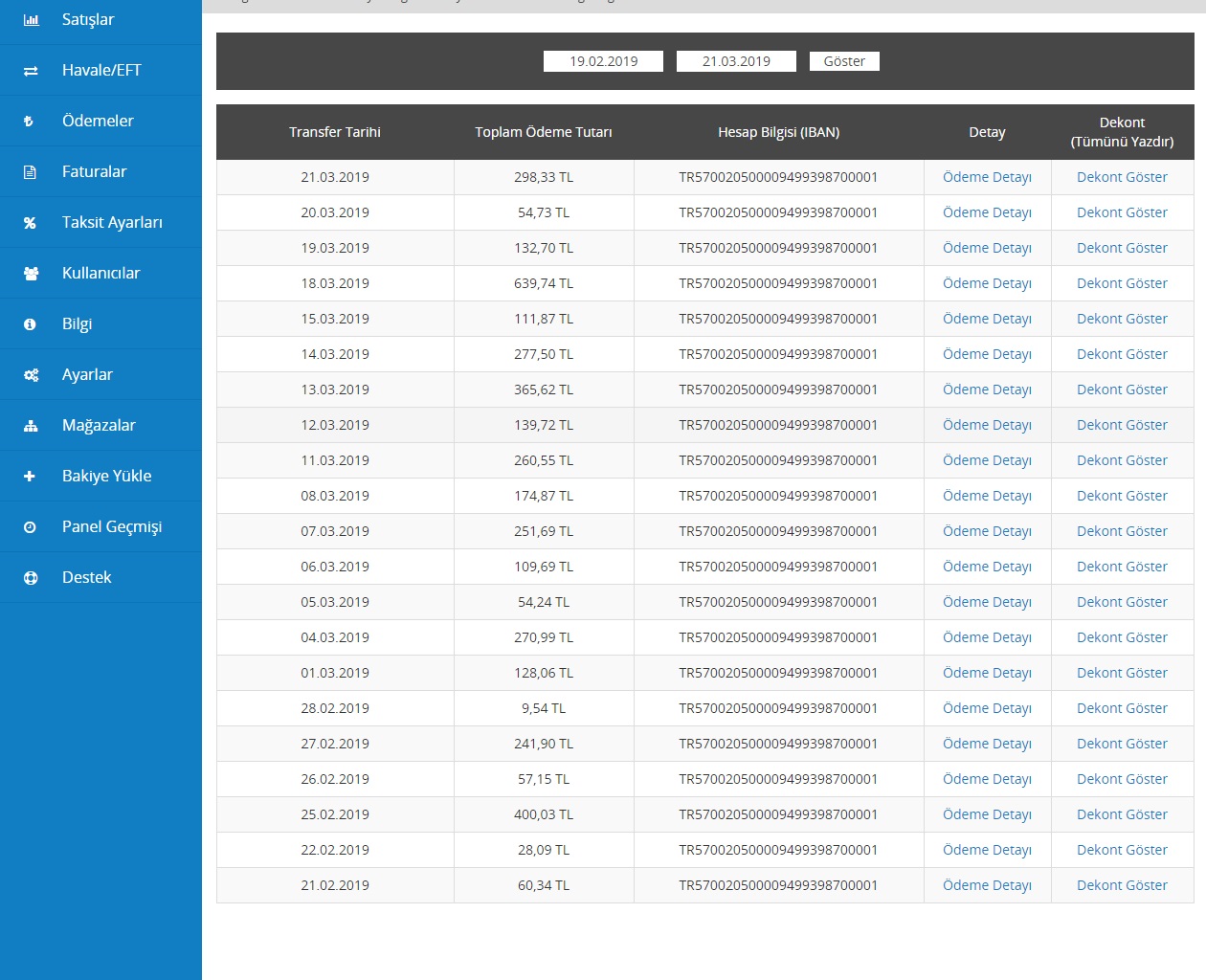Open Ödeme Detayı for 14.03.2019
The width and height of the screenshot is (1206, 980).
pos(987,354)
